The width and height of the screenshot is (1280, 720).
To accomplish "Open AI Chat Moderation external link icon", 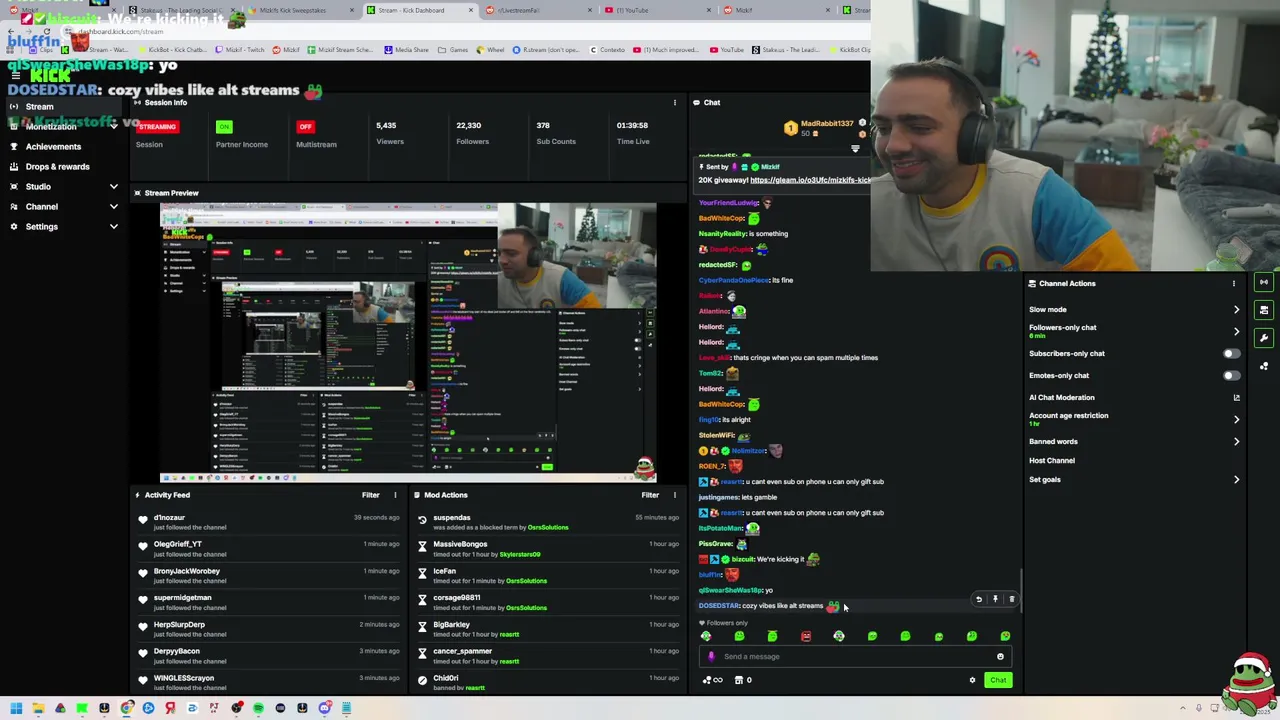I will [x=1236, y=397].
